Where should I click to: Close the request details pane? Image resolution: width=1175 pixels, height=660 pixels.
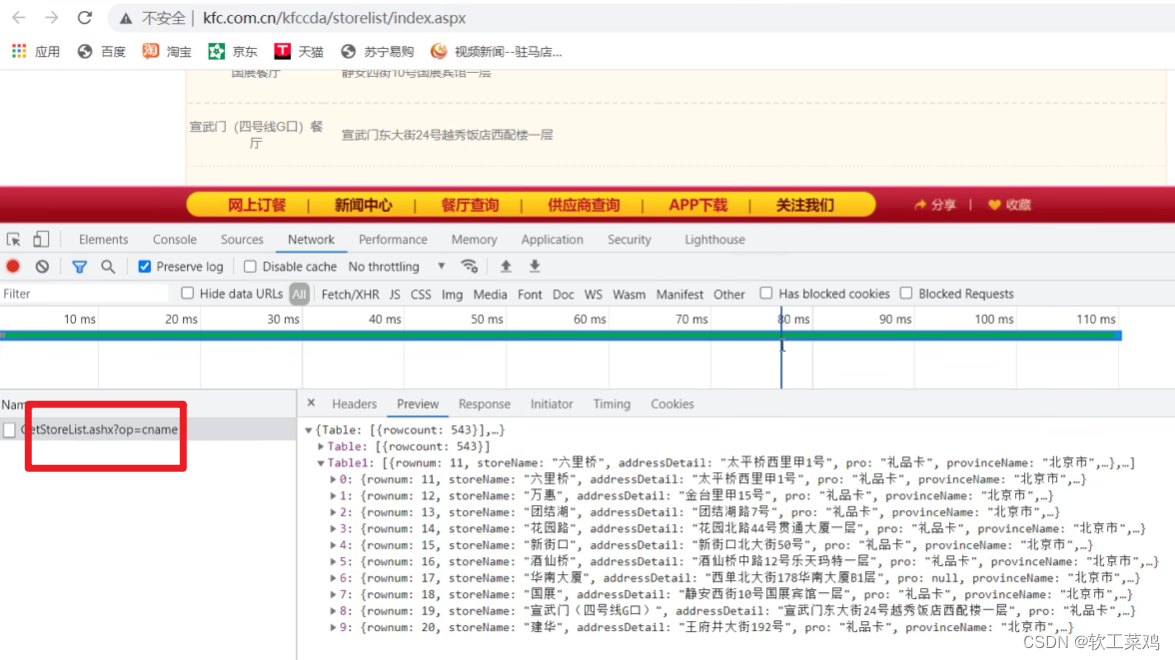[x=311, y=403]
